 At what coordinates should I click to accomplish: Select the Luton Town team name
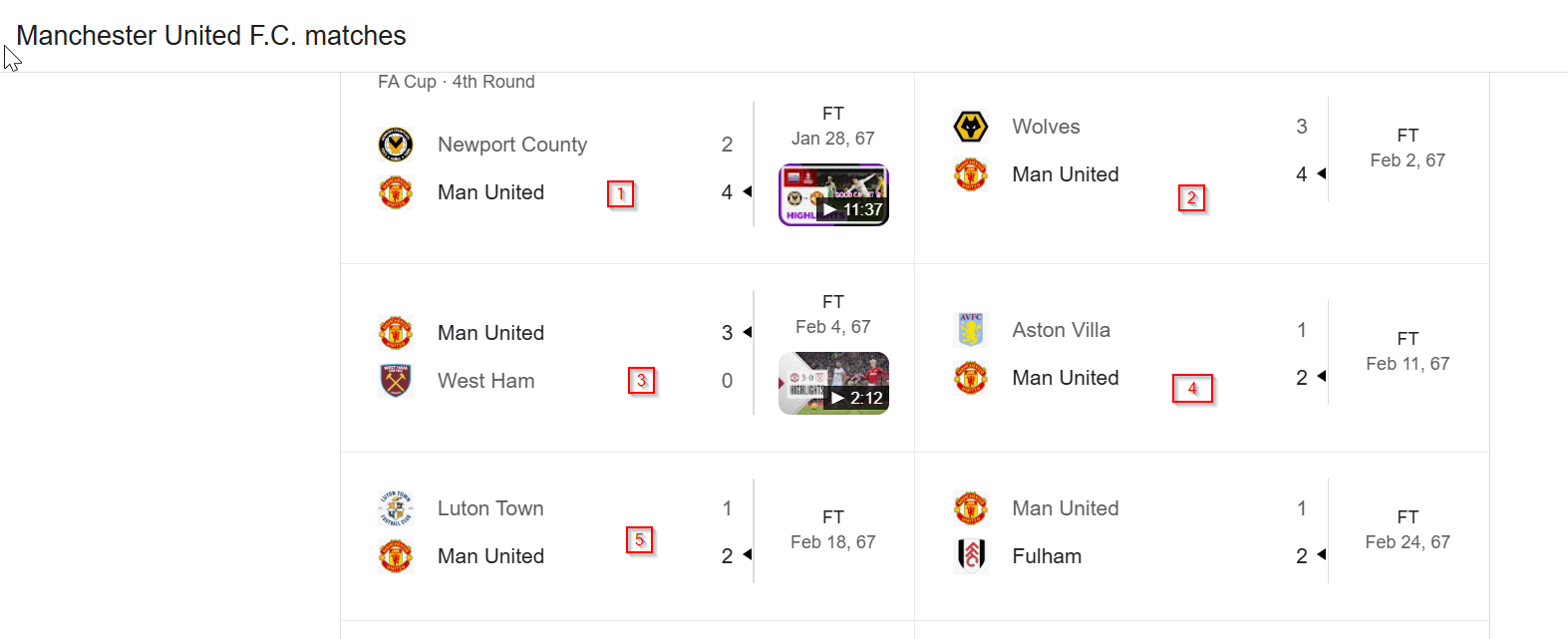(490, 508)
